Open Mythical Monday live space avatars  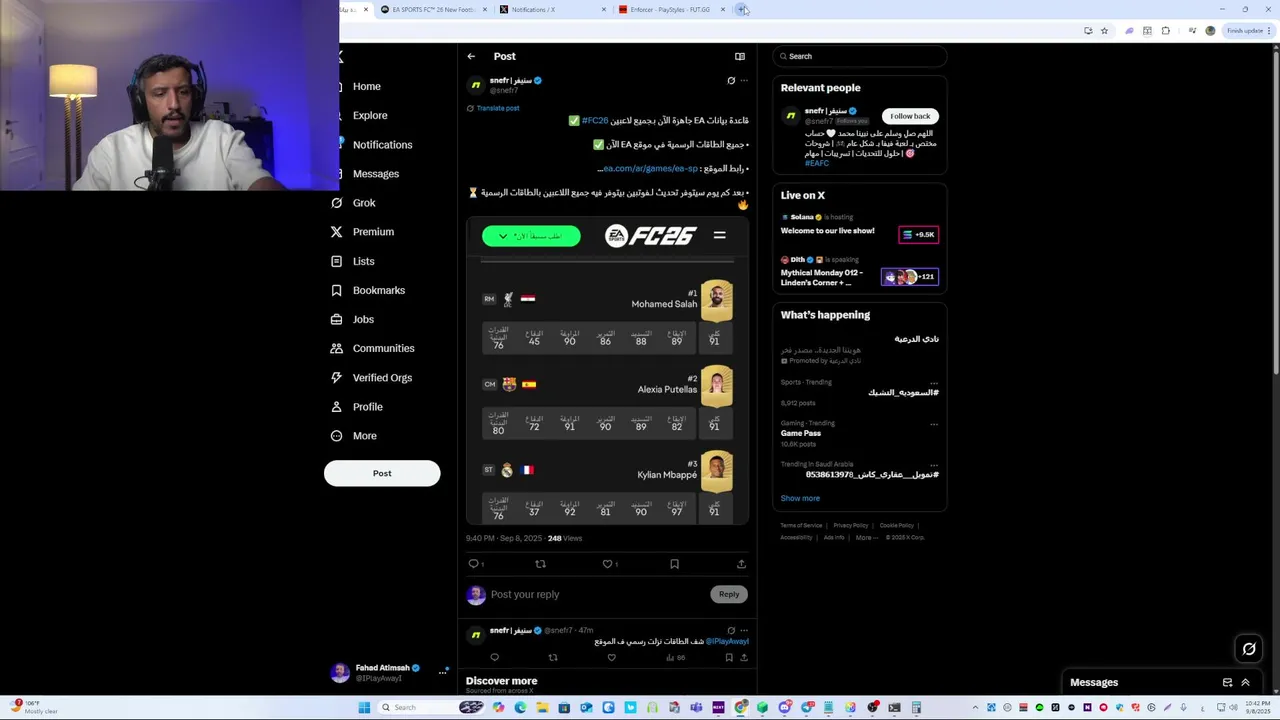(x=909, y=277)
